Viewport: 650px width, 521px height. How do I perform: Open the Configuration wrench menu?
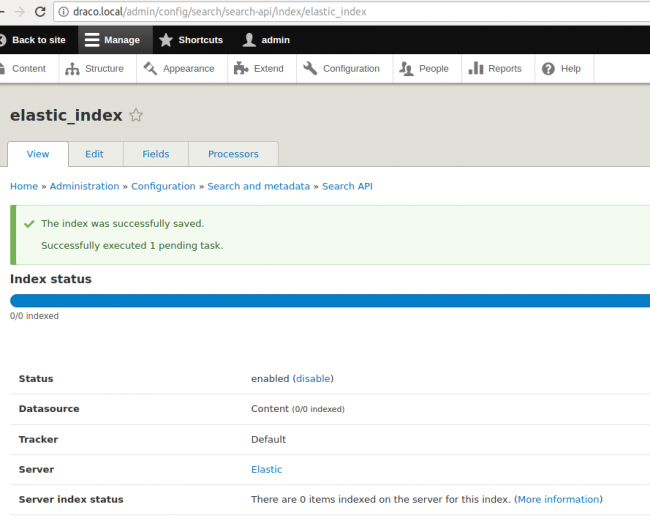tap(341, 69)
